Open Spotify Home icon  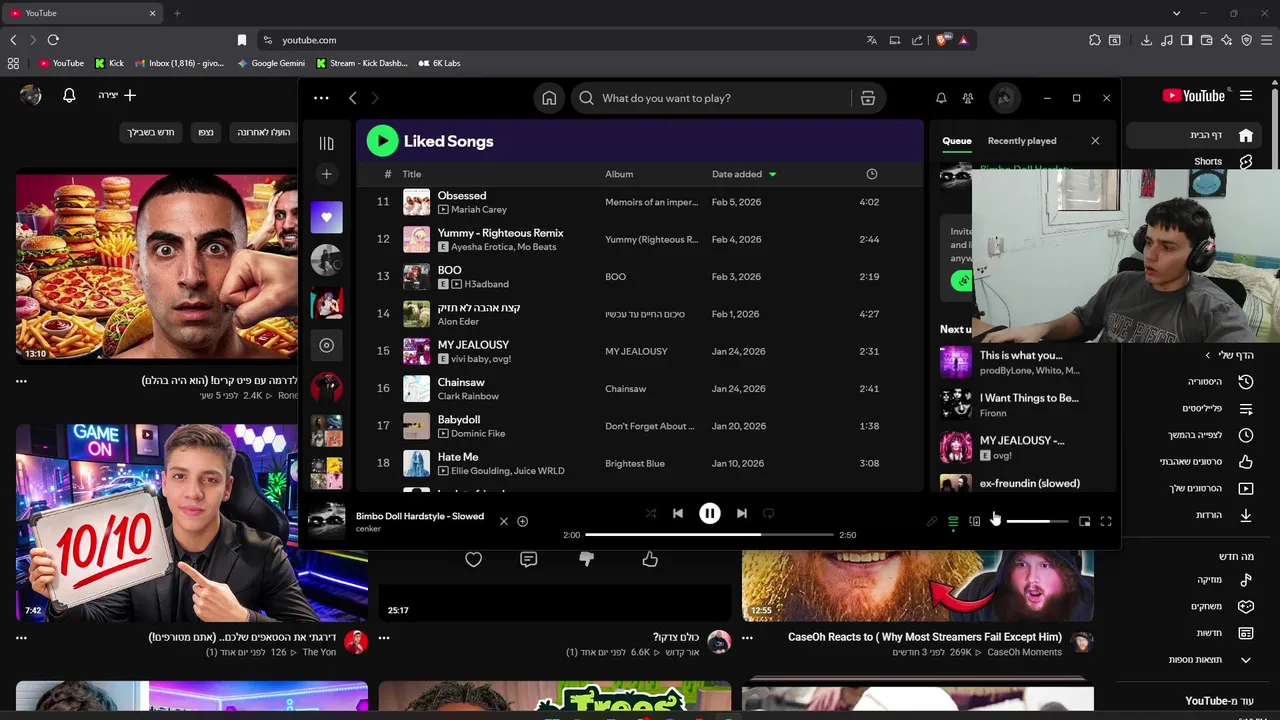[x=549, y=98]
